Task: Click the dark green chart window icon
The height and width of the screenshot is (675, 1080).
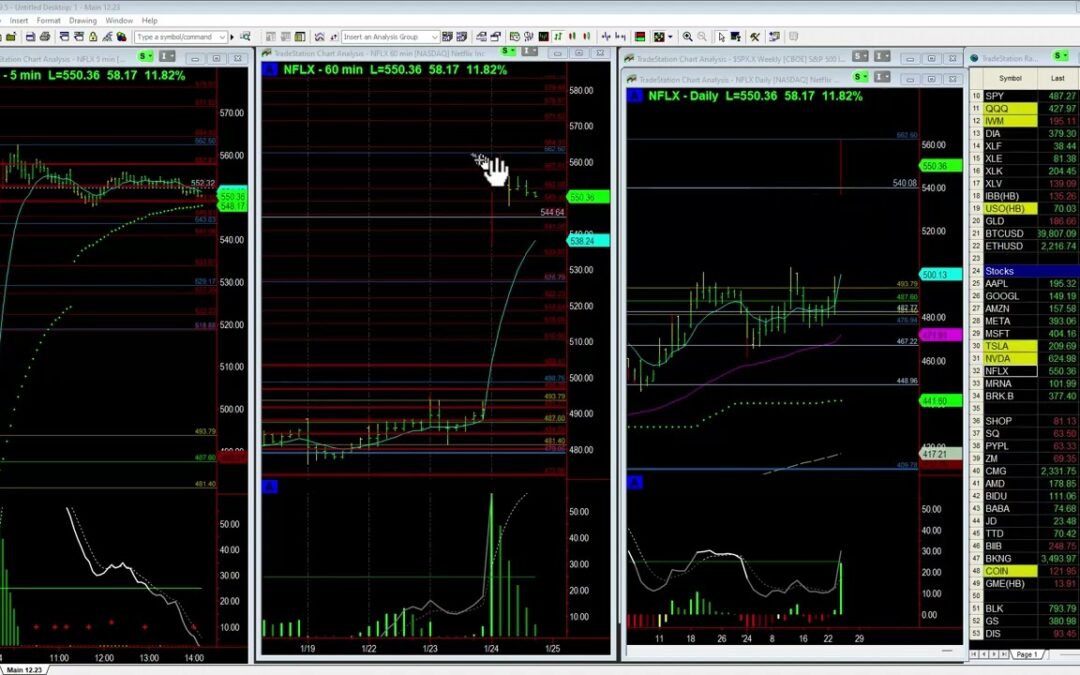Action: pyautogui.click(x=543, y=37)
